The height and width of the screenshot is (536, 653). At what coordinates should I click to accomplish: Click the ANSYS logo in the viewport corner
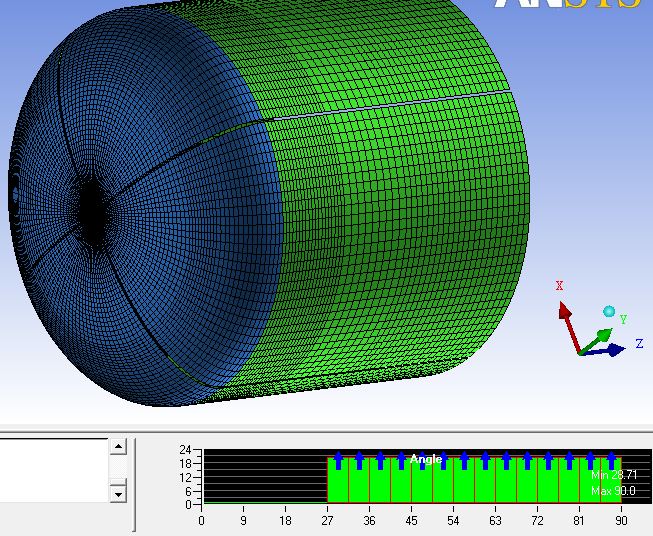tap(567, 5)
